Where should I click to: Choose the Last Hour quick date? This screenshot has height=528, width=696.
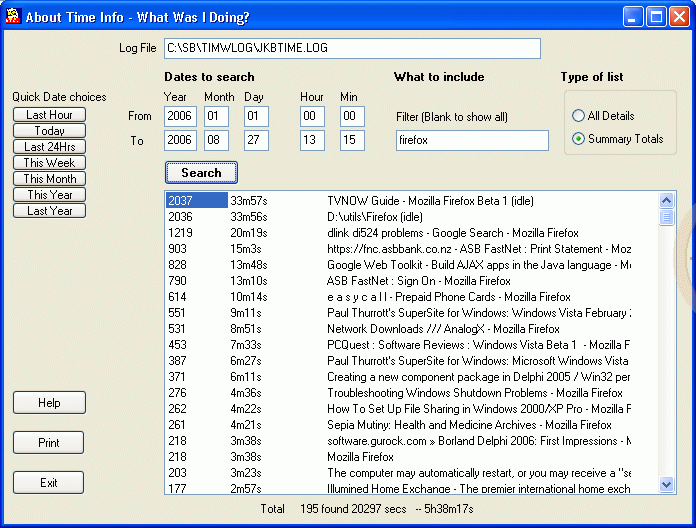(x=49, y=115)
